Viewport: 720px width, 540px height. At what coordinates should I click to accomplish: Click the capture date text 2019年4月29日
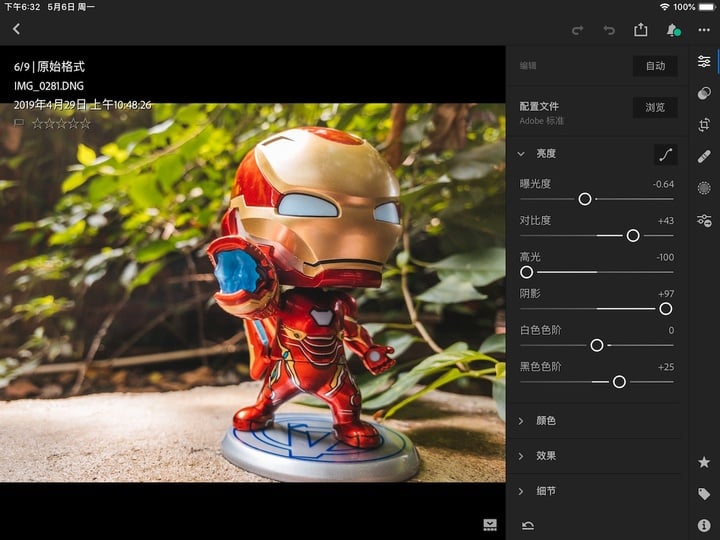pyautogui.click(x=50, y=105)
